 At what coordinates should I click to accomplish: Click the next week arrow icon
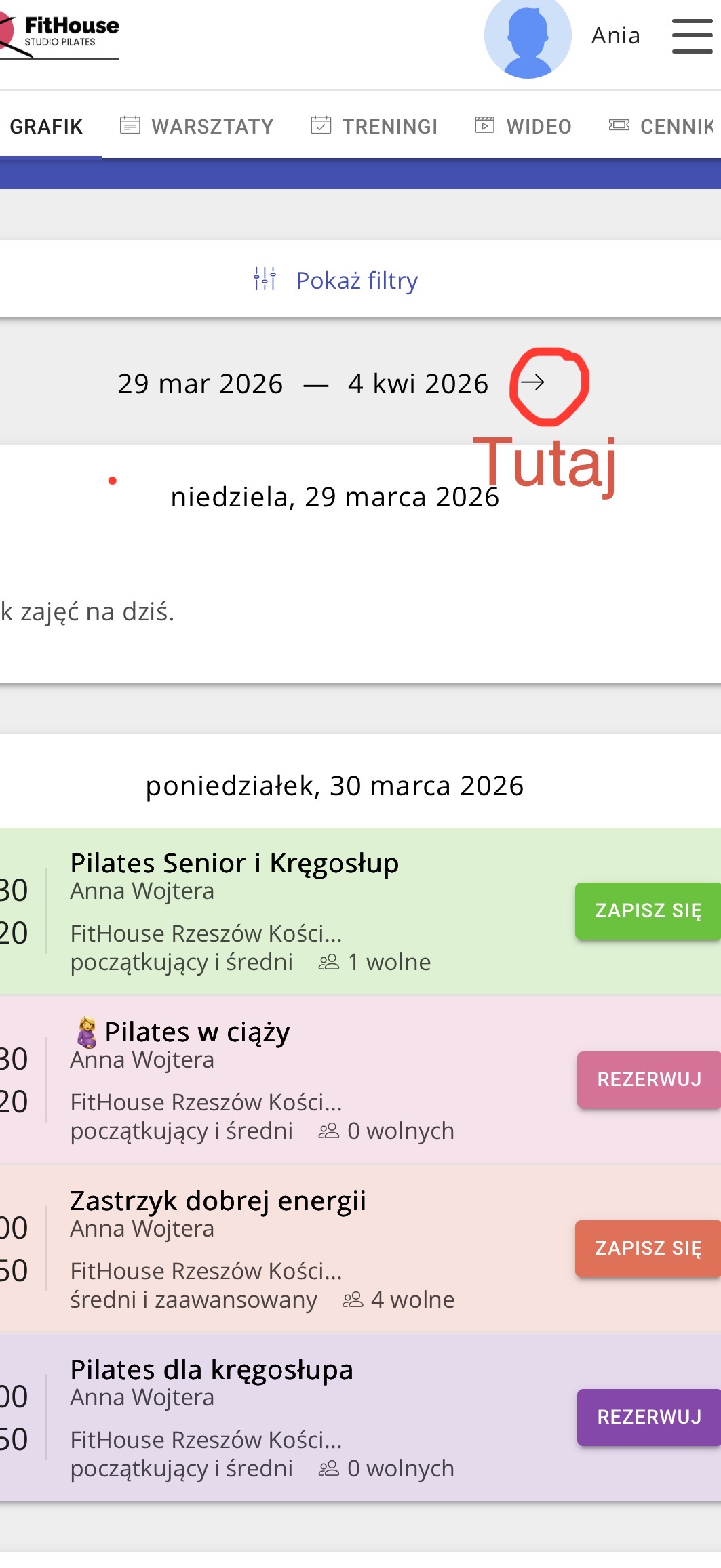click(x=532, y=383)
